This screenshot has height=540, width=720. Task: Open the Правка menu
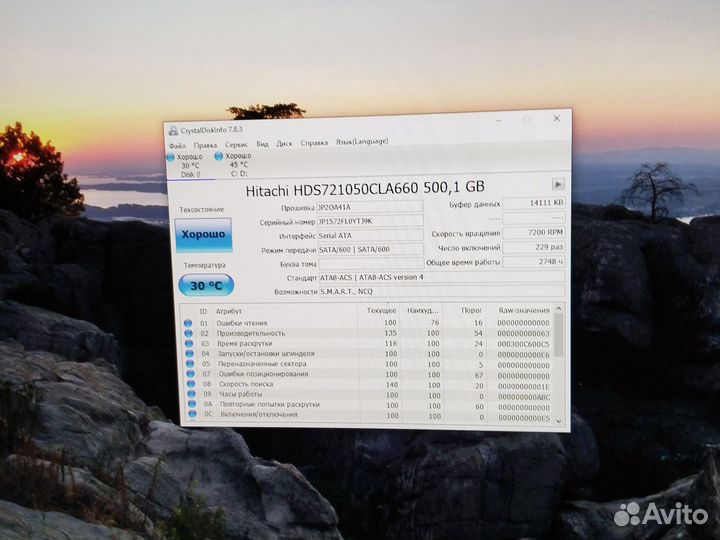(x=205, y=145)
